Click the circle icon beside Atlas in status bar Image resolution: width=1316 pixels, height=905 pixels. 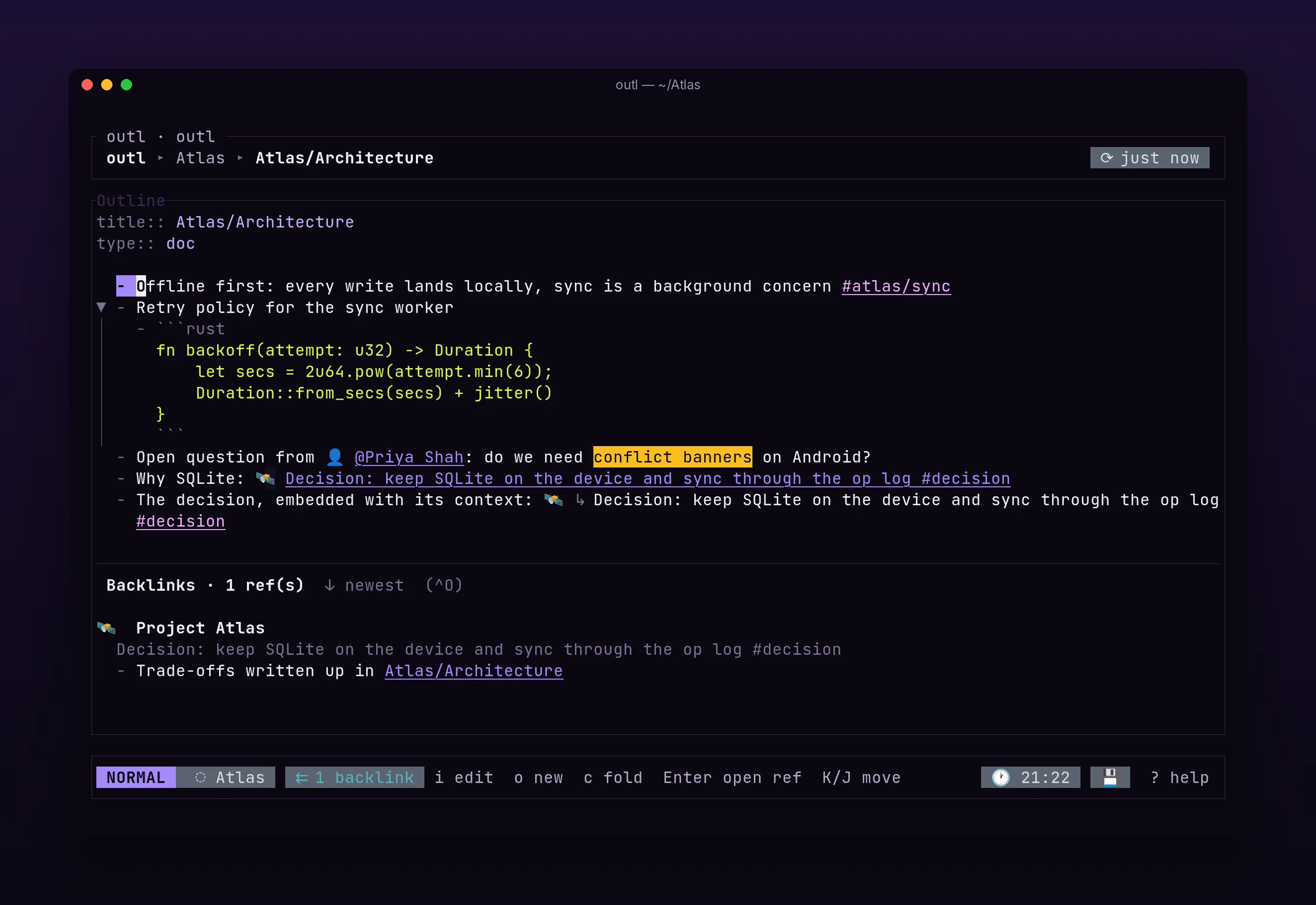(x=200, y=777)
